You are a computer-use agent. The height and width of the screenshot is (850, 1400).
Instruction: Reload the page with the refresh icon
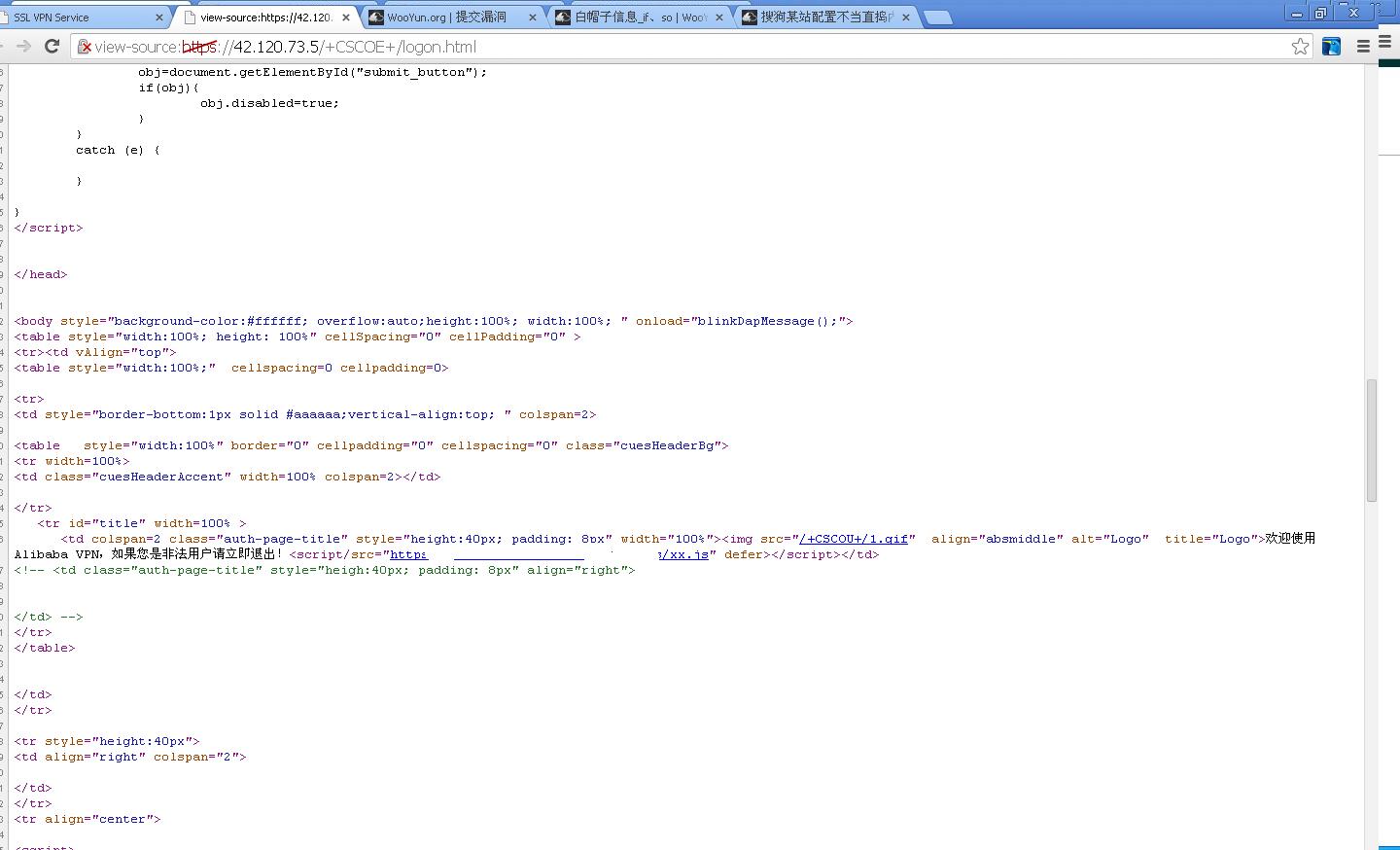click(52, 46)
